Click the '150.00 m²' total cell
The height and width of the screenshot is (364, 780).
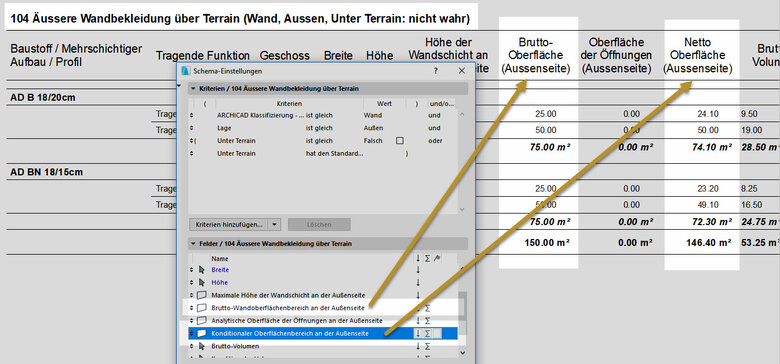click(547, 243)
